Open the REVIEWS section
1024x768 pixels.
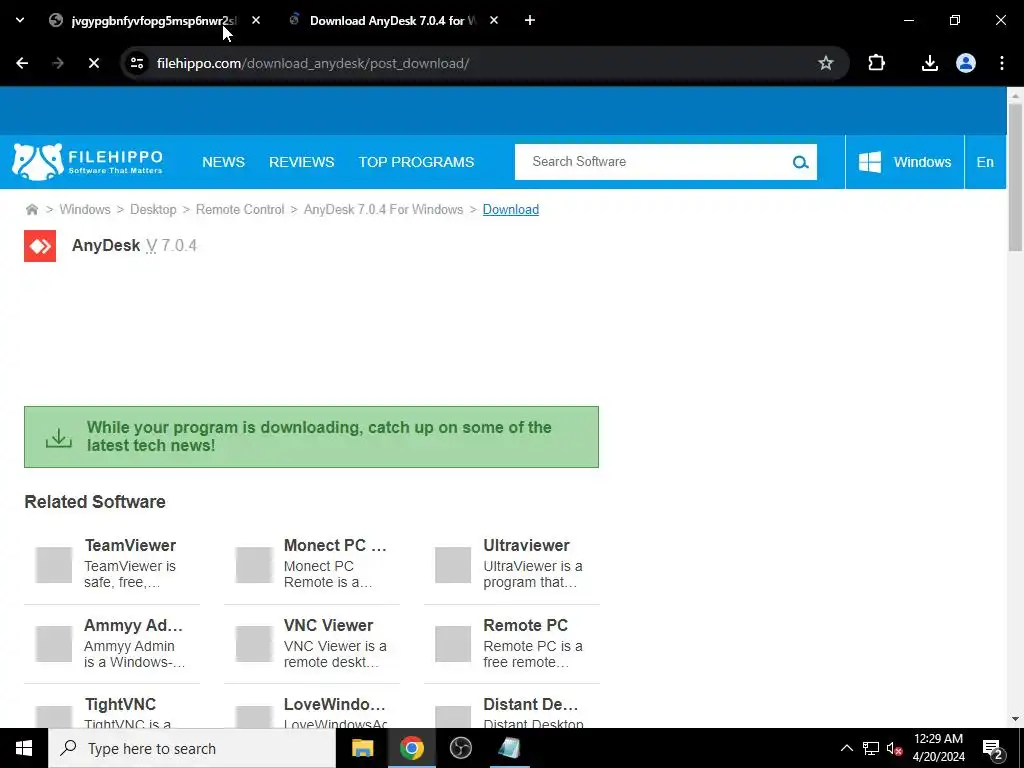(x=302, y=162)
